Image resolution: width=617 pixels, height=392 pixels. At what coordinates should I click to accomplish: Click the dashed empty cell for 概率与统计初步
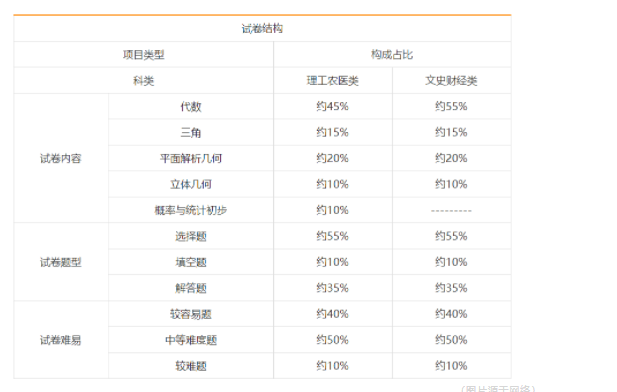[x=451, y=211]
